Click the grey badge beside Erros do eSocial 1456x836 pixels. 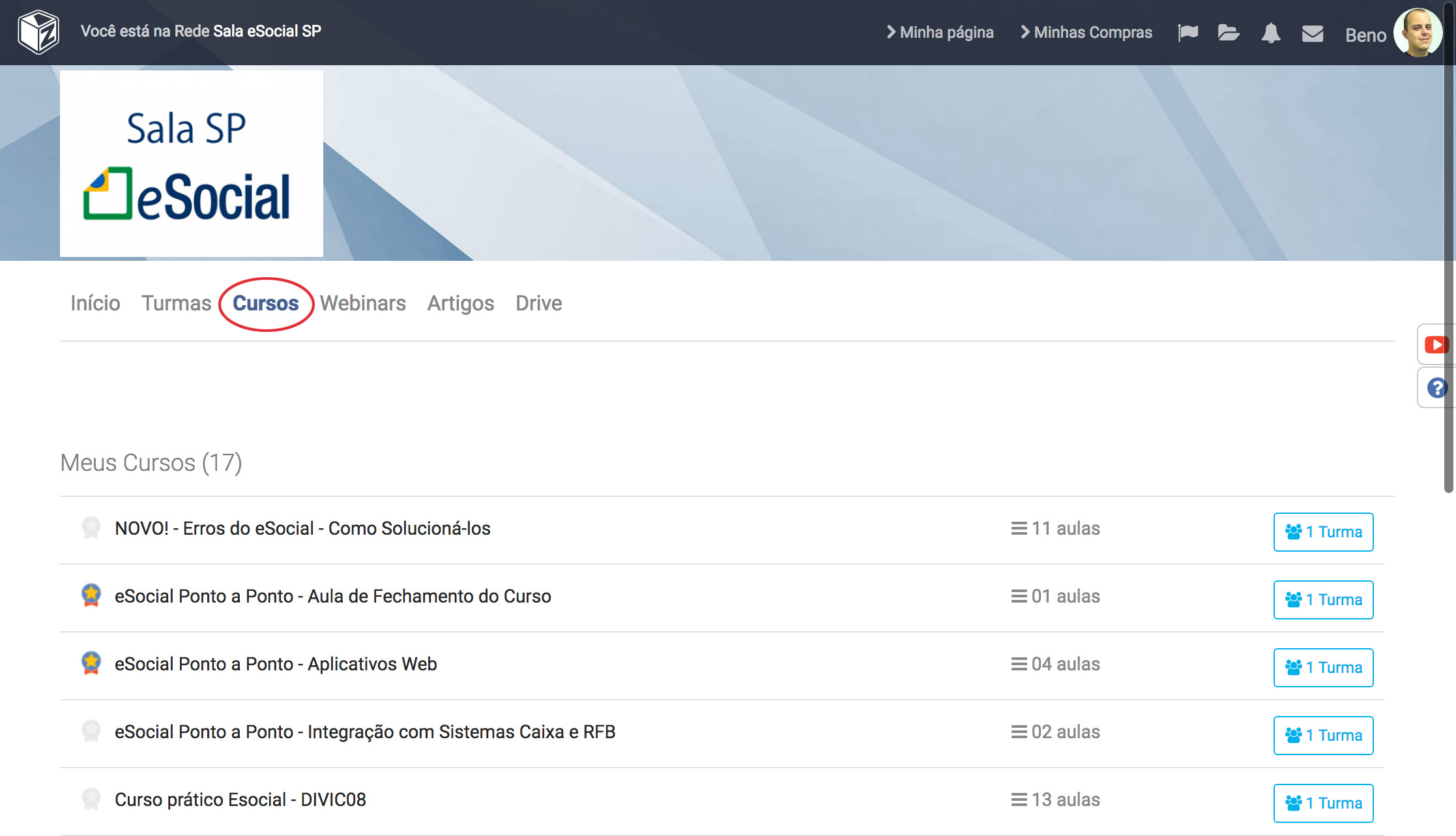coord(91,528)
